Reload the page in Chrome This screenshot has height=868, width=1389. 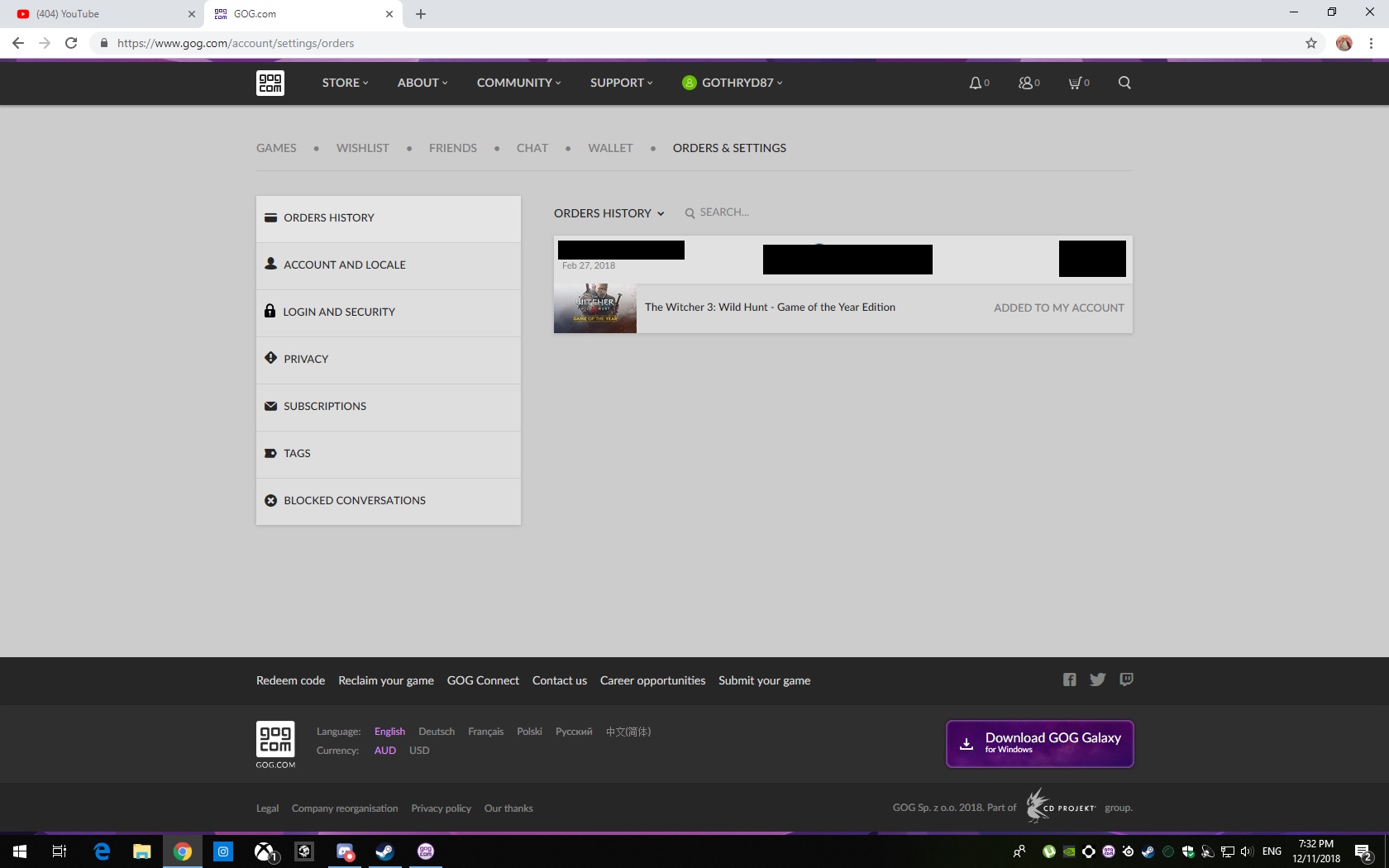[71, 43]
